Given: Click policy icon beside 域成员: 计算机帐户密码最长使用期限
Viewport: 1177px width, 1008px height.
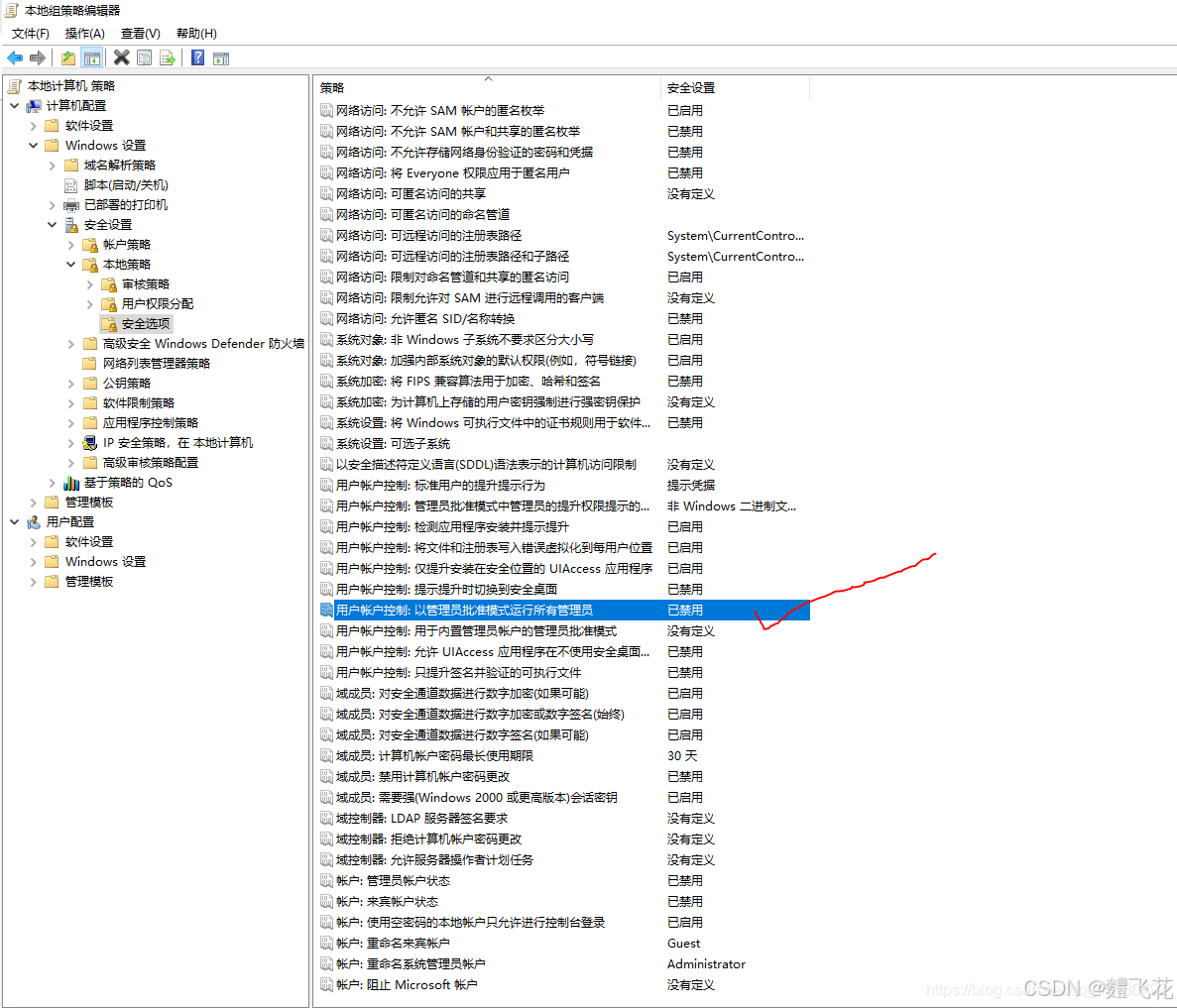Looking at the screenshot, I should point(326,756).
